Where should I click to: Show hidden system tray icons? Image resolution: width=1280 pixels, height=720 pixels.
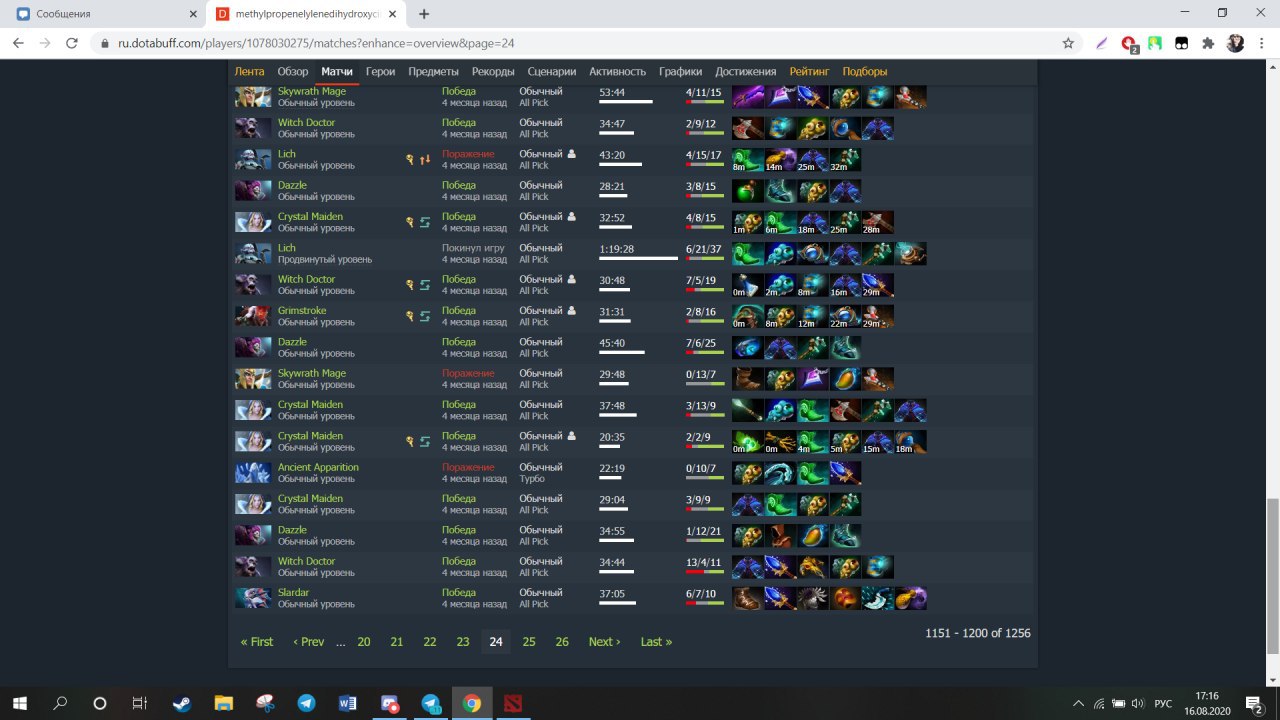(1078, 703)
